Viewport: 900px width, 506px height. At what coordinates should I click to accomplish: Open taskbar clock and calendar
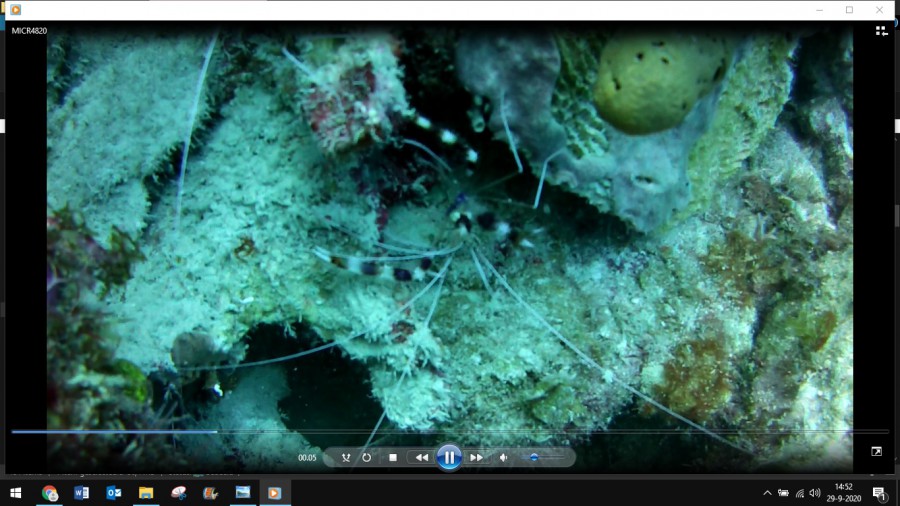pyautogui.click(x=843, y=493)
